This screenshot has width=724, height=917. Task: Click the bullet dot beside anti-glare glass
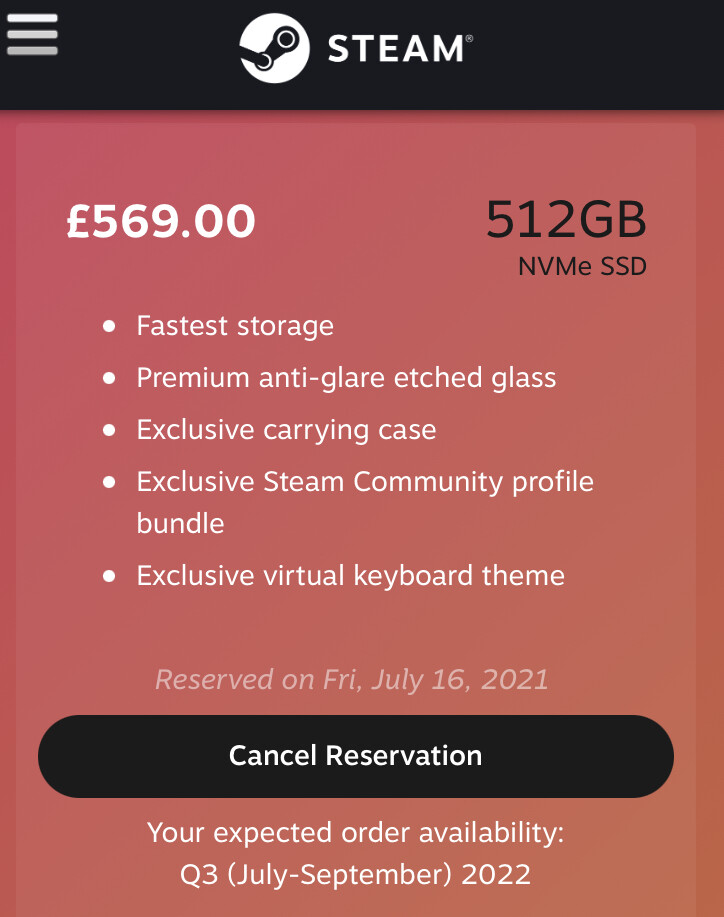click(109, 379)
